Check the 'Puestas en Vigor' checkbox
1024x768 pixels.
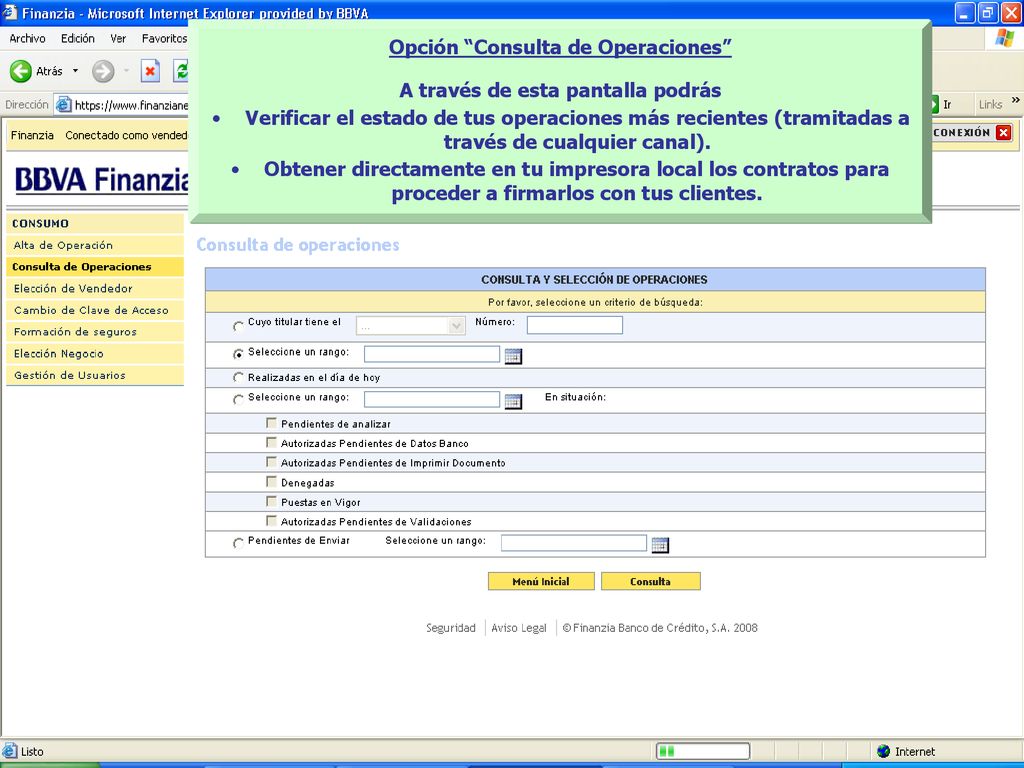271,502
